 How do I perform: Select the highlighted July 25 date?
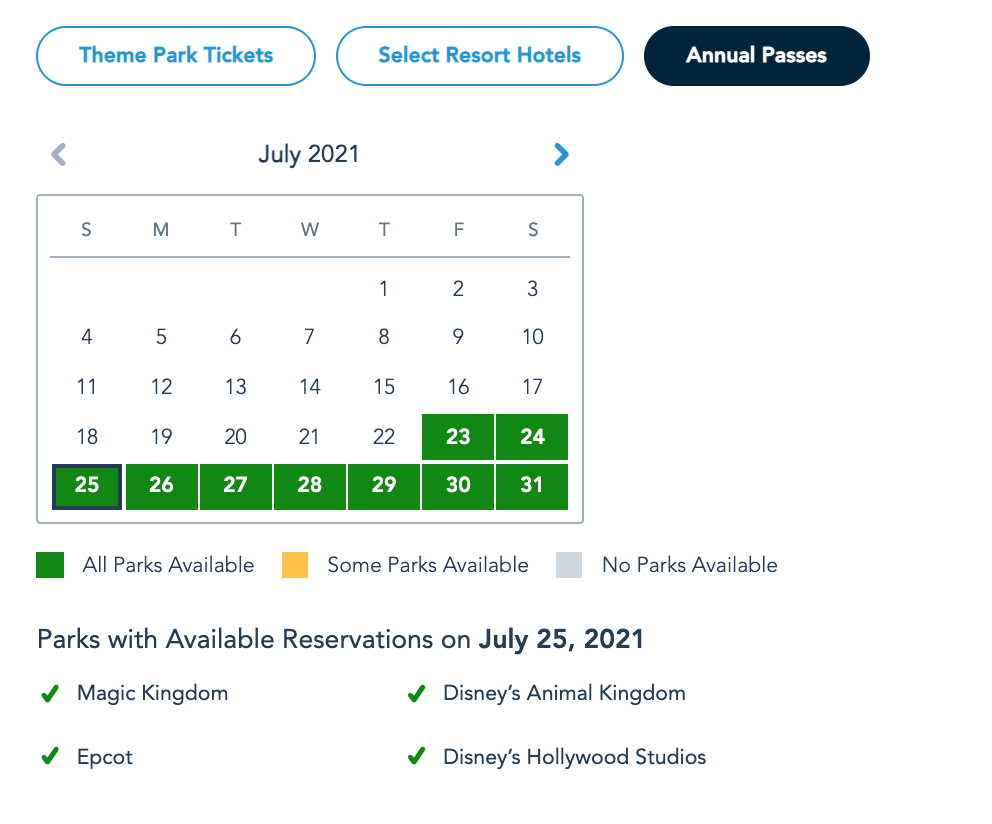[x=87, y=485]
